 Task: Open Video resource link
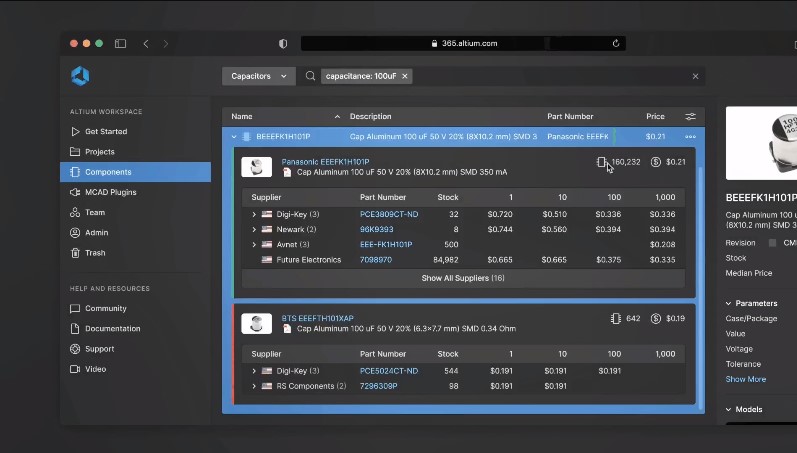click(135, 369)
